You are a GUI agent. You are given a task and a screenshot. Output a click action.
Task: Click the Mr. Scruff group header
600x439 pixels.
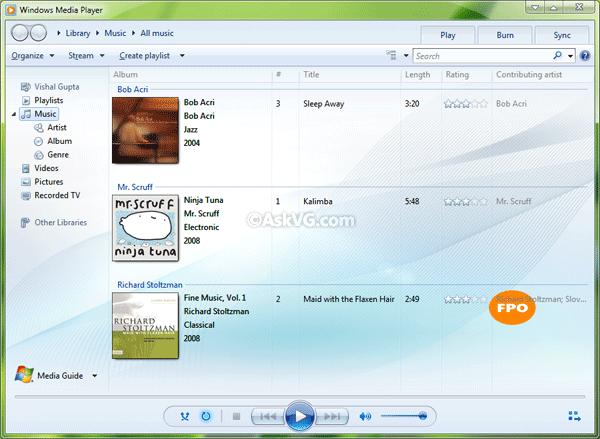135,187
